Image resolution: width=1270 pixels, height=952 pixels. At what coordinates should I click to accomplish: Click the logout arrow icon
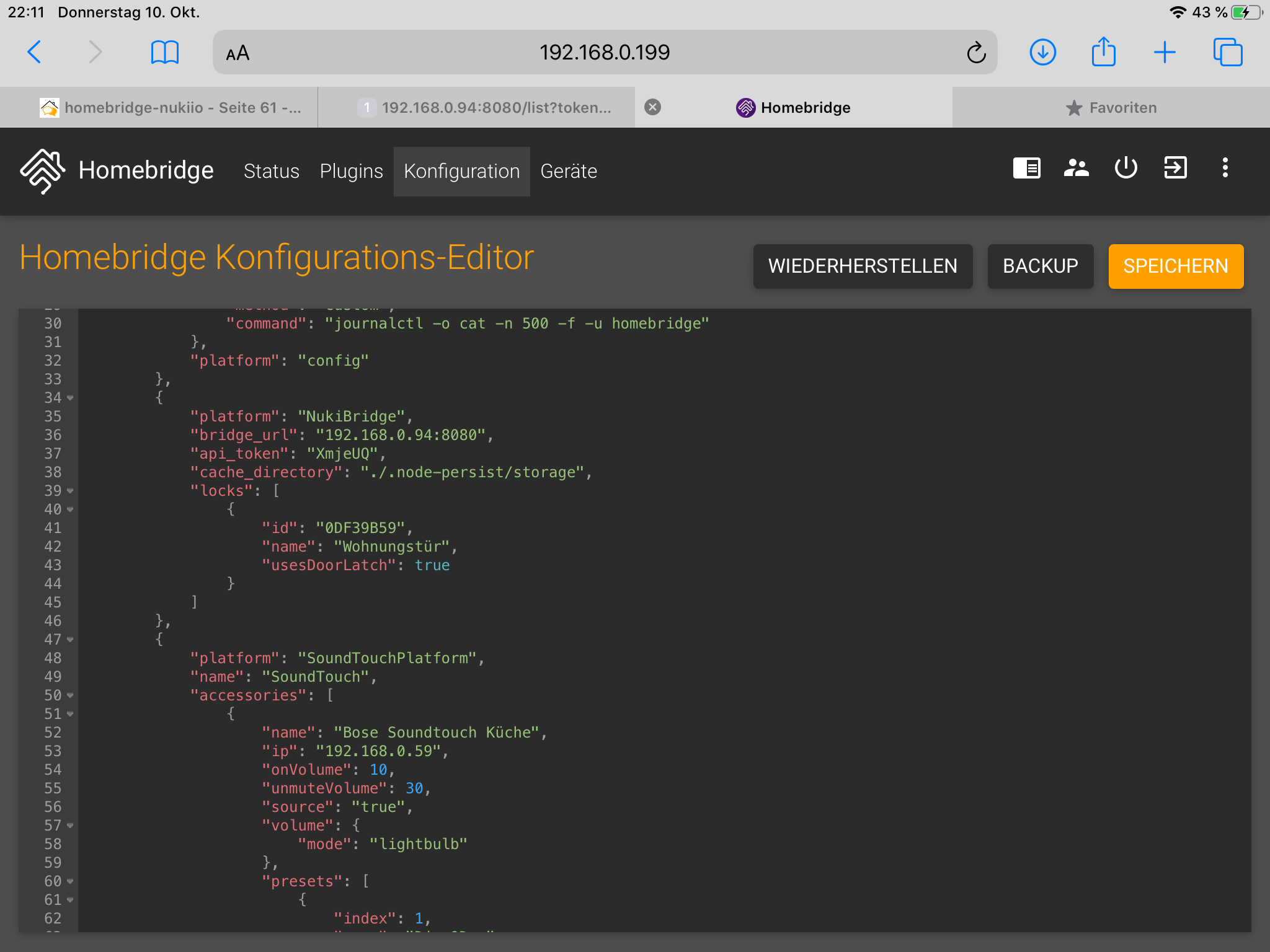point(1175,168)
